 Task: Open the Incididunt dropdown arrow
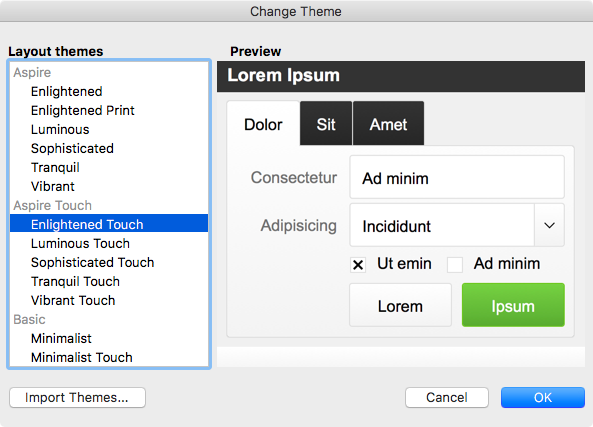pos(549,225)
